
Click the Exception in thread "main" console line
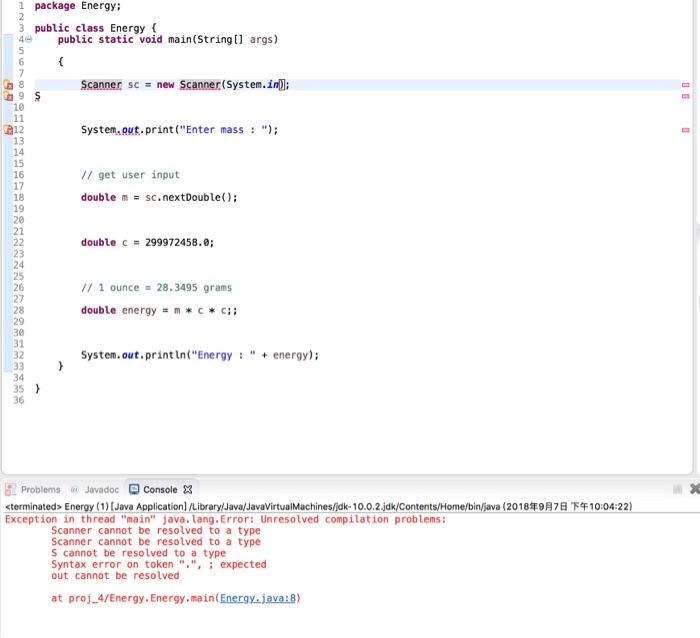[225, 519]
